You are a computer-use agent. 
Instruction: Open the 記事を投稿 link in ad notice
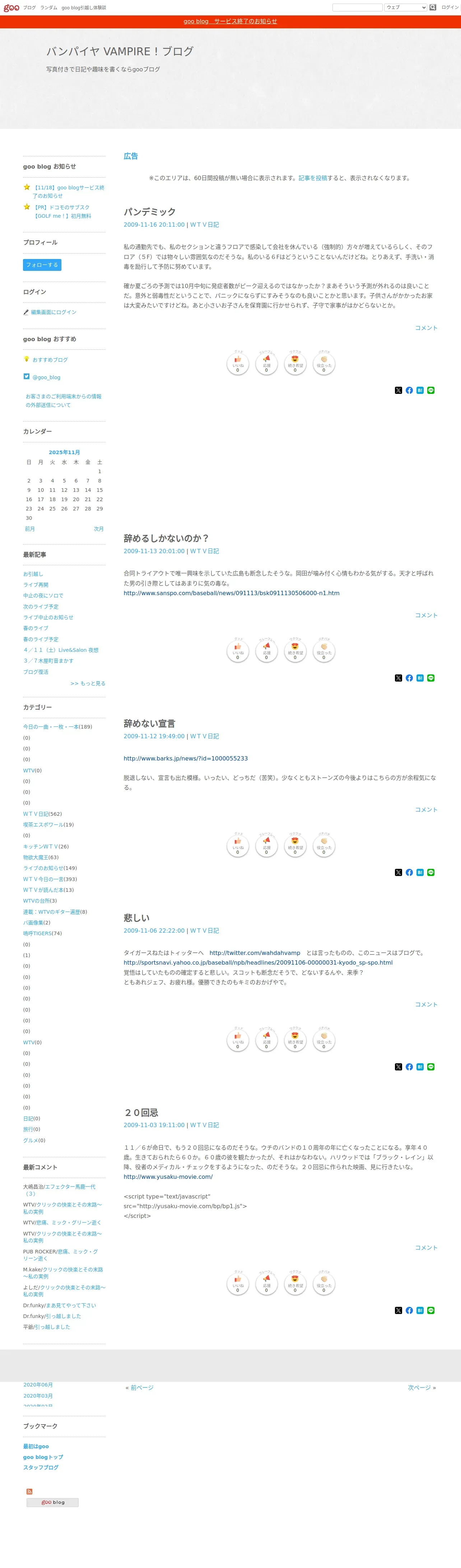coord(312,178)
